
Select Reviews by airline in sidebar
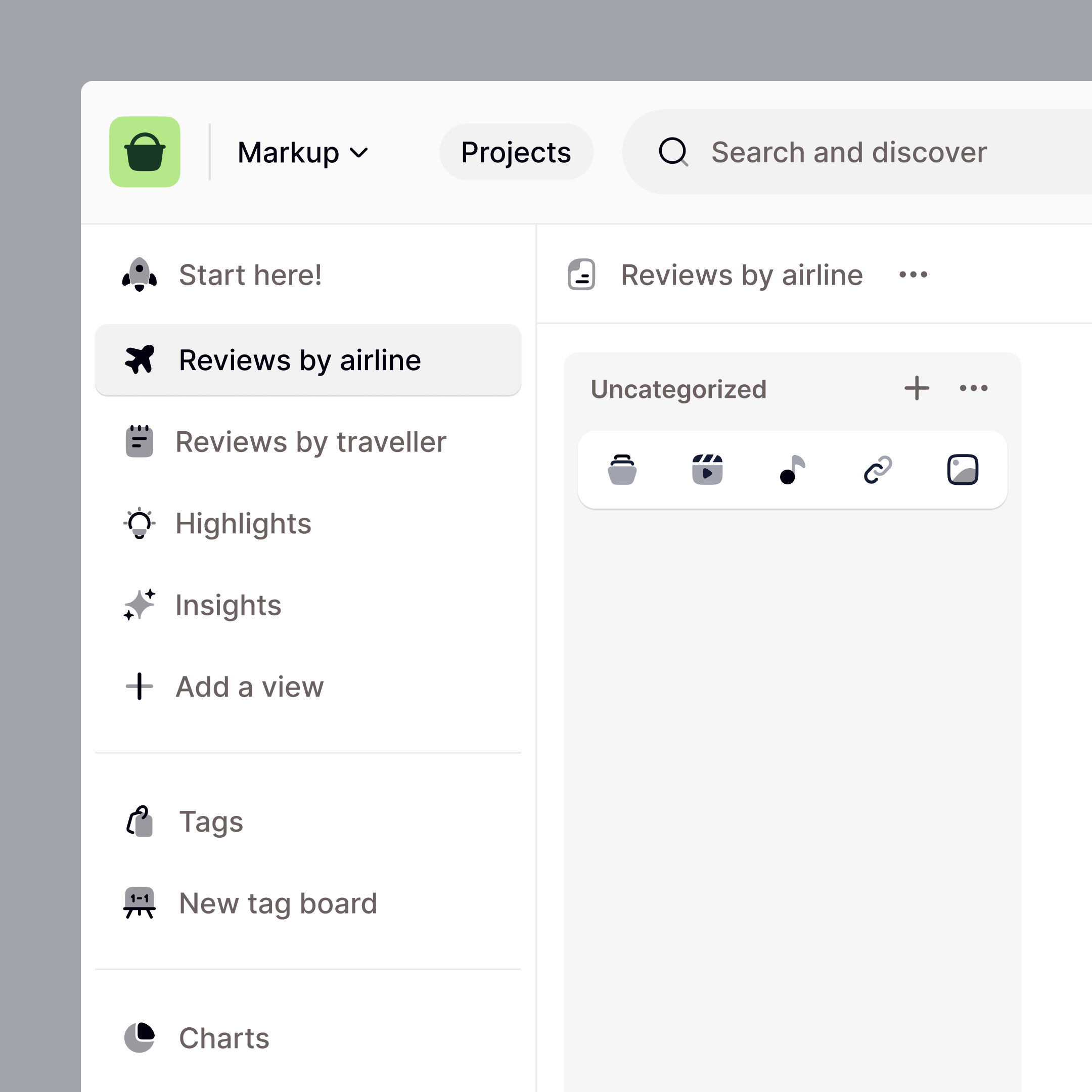308,360
